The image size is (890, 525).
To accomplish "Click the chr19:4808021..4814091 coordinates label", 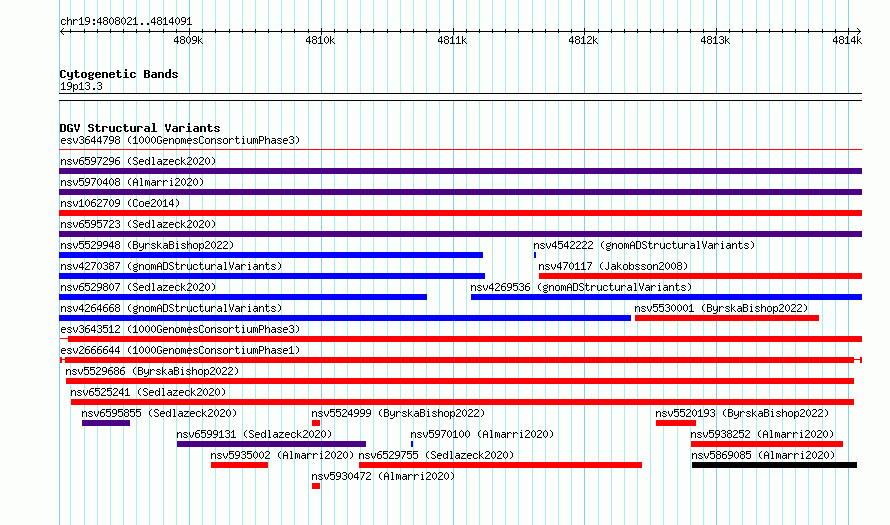I will [x=126, y=22].
